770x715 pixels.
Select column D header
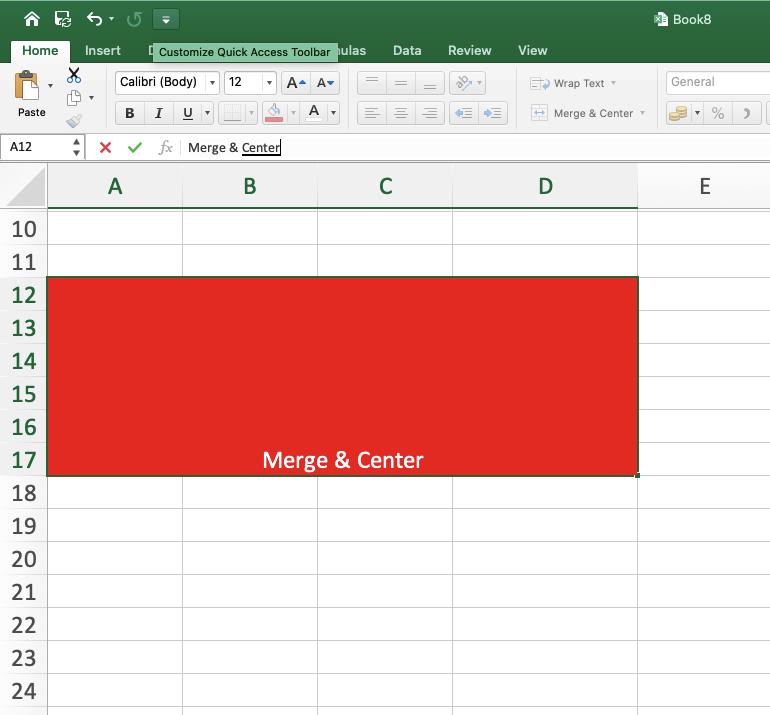pyautogui.click(x=545, y=187)
